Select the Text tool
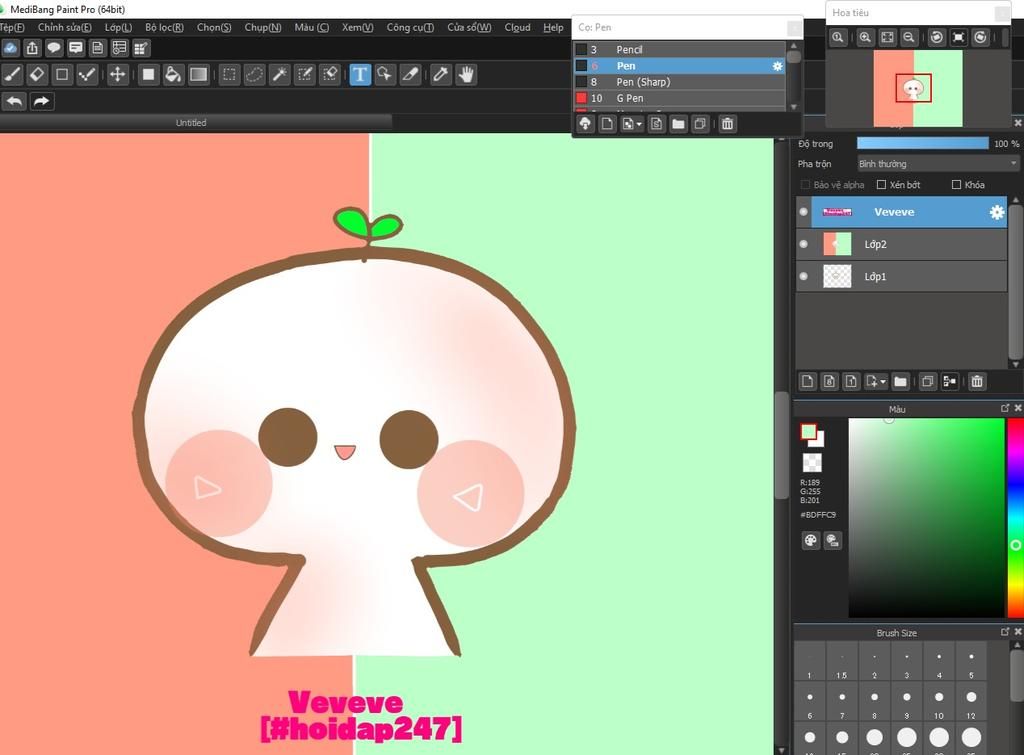1024x755 pixels. point(360,74)
